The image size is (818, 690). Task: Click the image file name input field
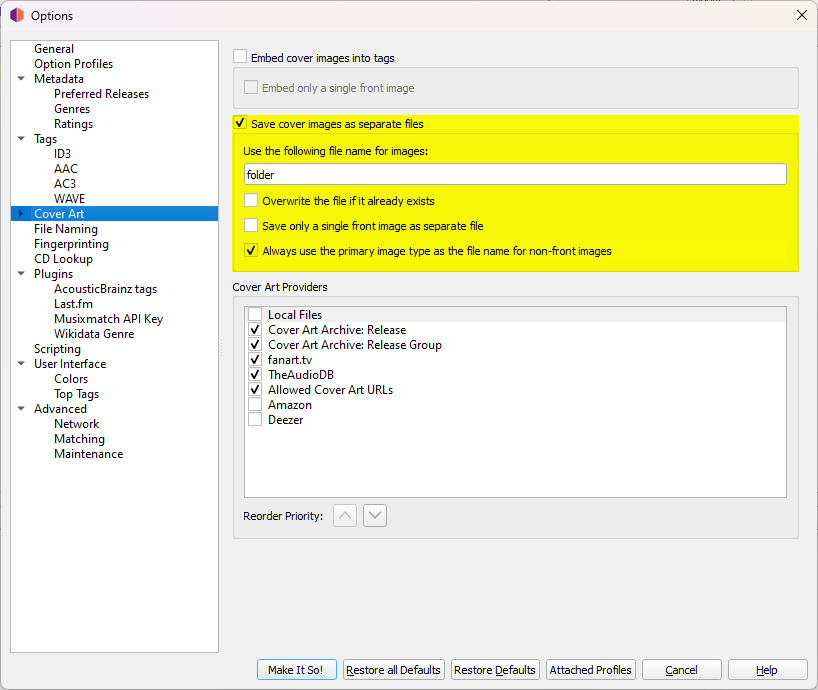[515, 174]
